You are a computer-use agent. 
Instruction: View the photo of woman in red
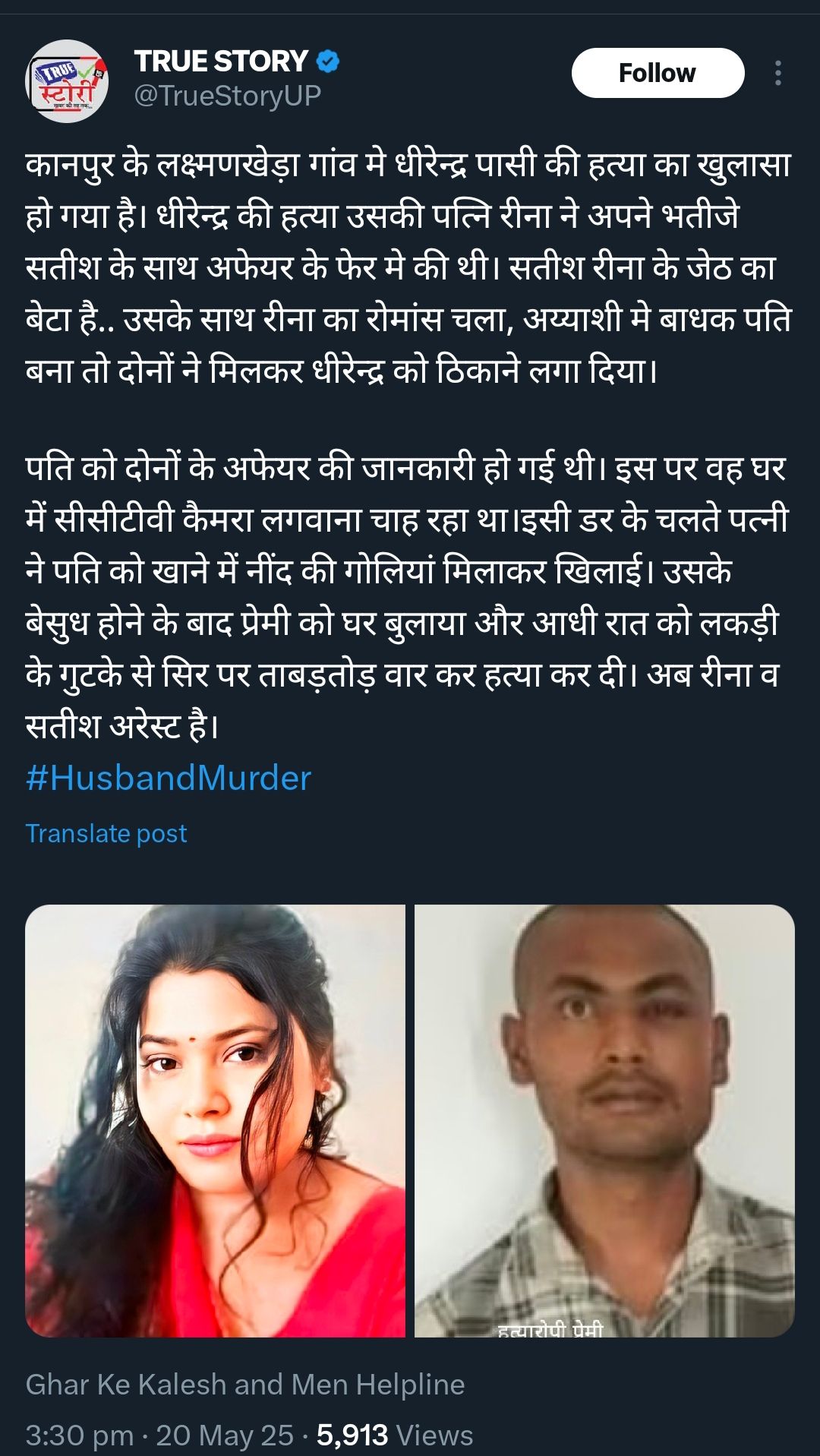pyautogui.click(x=215, y=1121)
